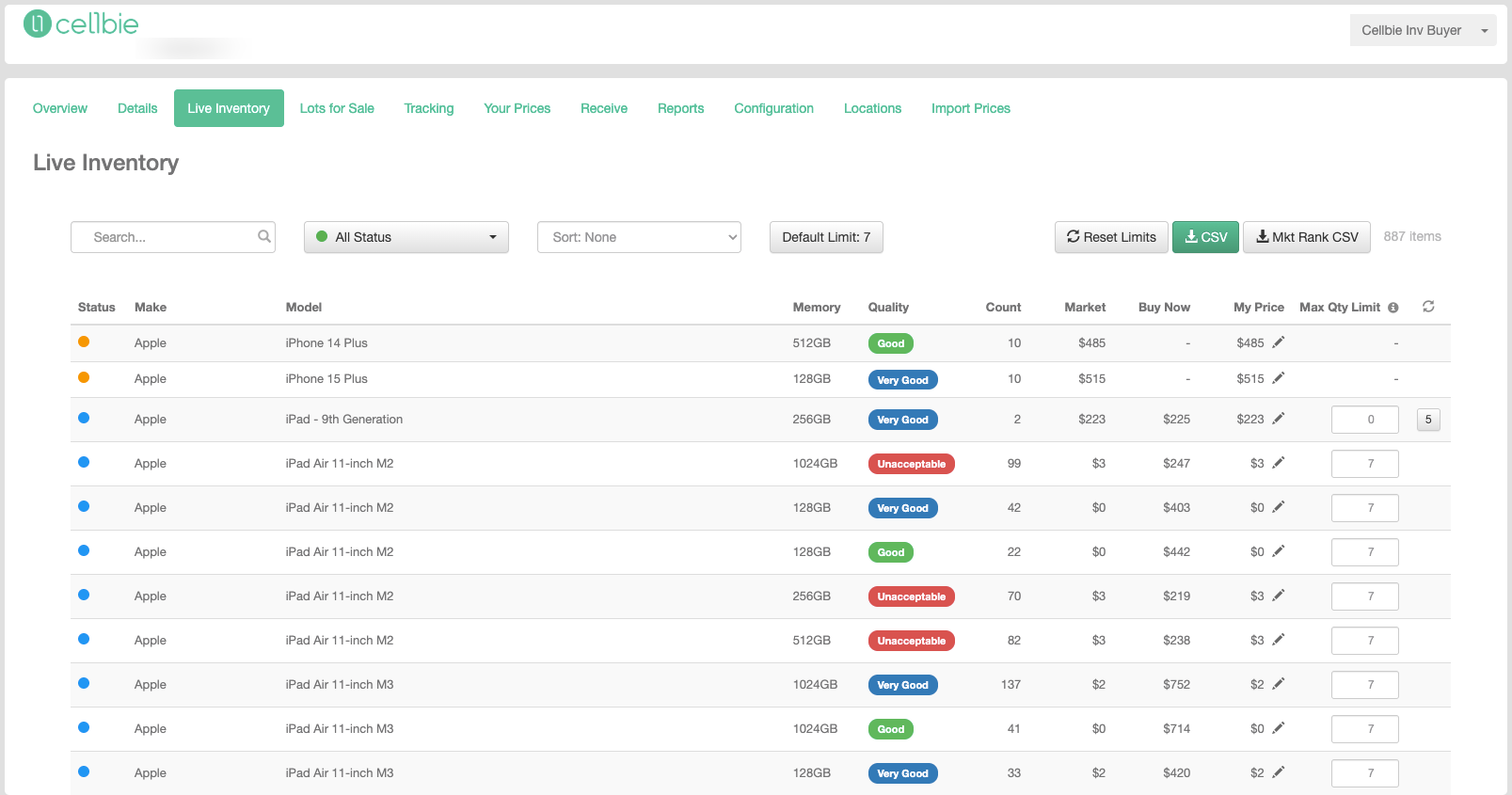Image resolution: width=1512 pixels, height=795 pixels.
Task: Edit price pencil for iPad Air M2 512GB
Action: pyautogui.click(x=1278, y=640)
